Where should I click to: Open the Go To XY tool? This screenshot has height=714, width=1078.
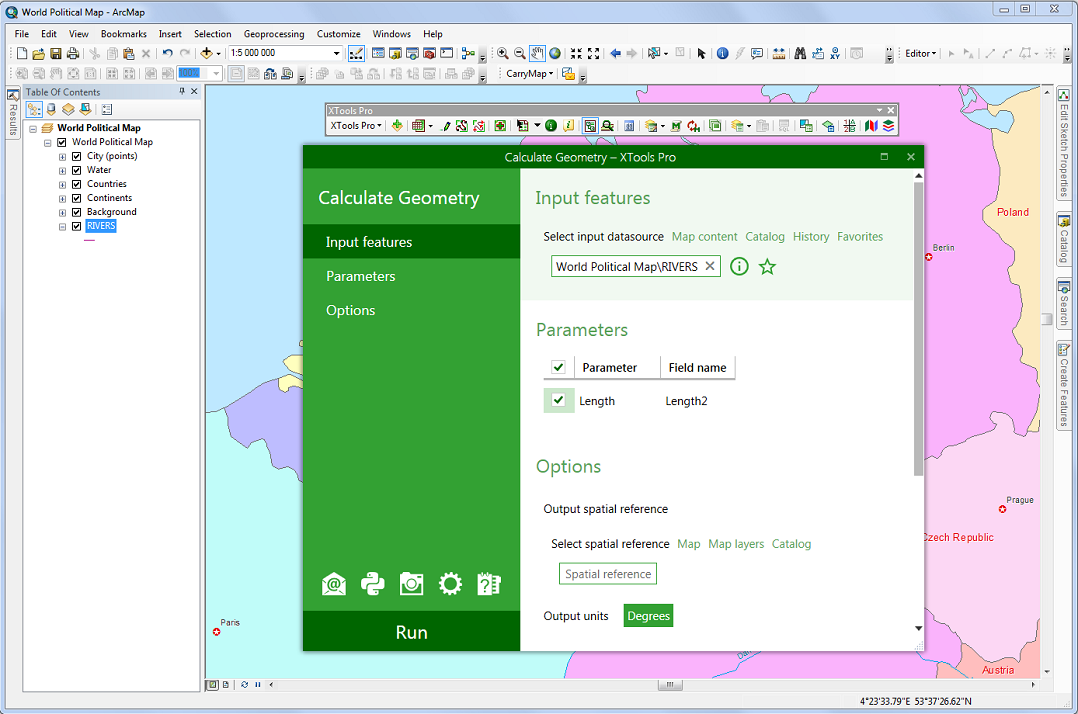click(835, 54)
